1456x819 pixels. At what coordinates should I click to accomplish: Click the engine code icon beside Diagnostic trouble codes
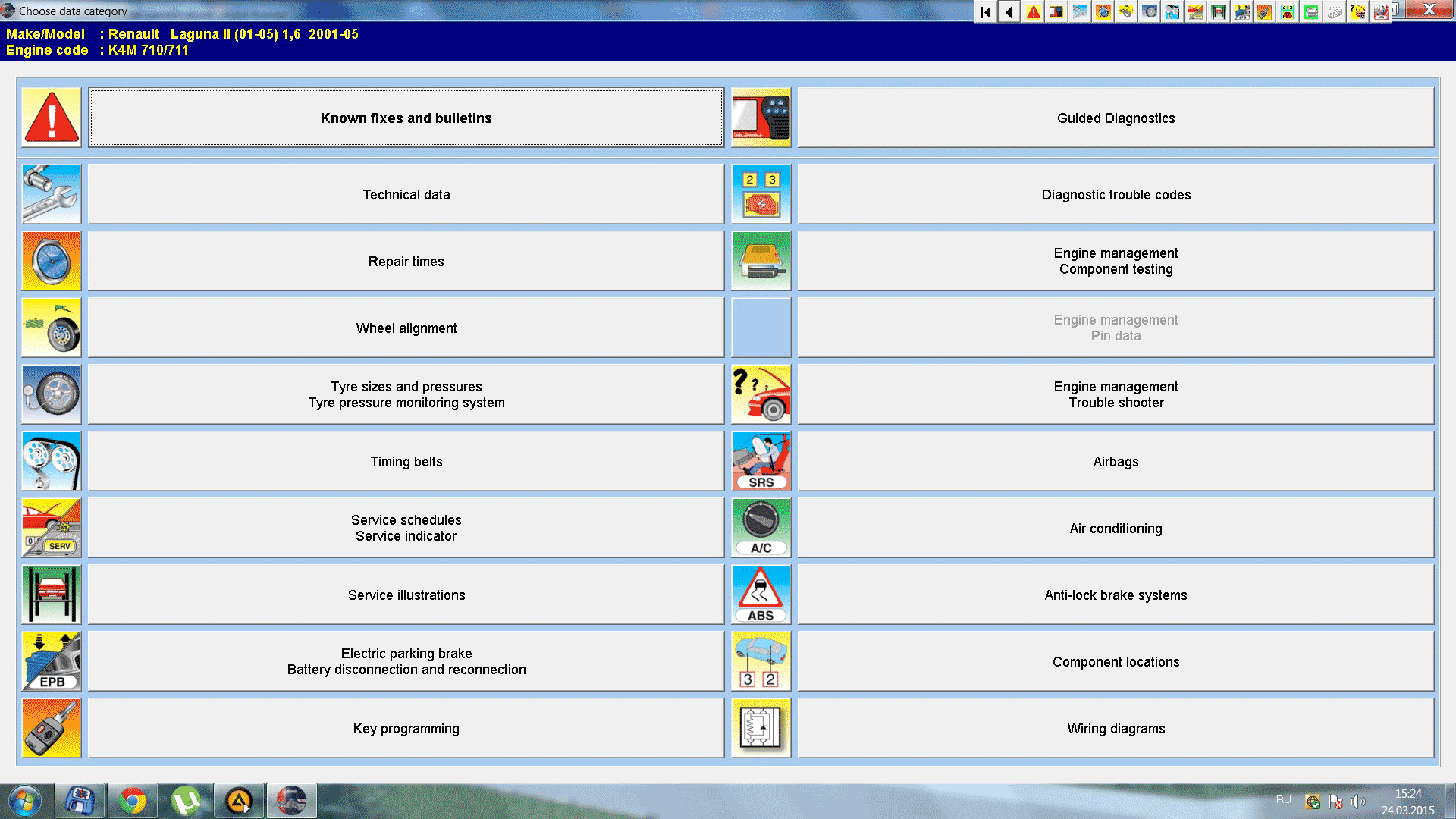click(761, 194)
